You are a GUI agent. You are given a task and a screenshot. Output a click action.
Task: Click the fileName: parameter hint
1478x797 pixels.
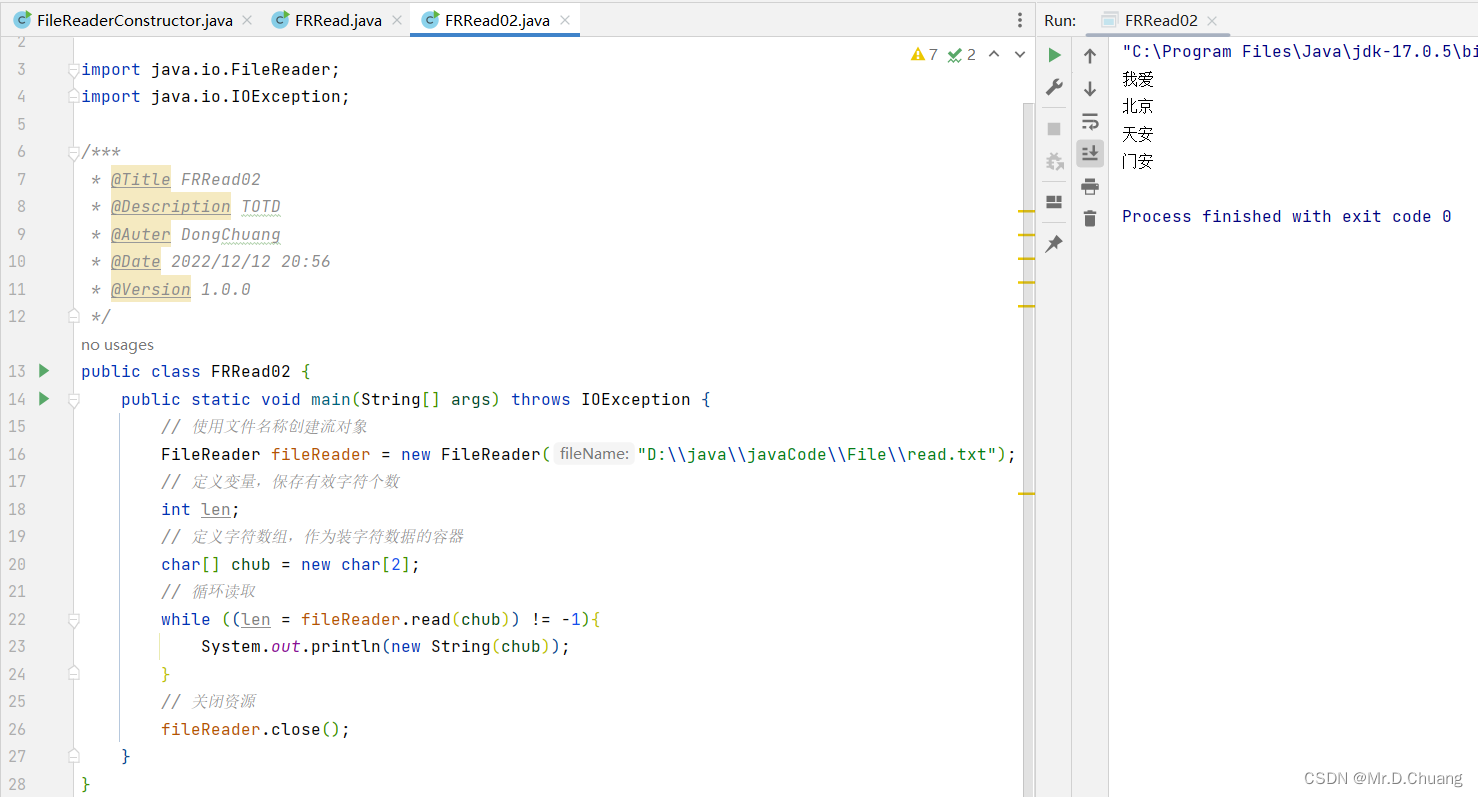pyautogui.click(x=594, y=454)
